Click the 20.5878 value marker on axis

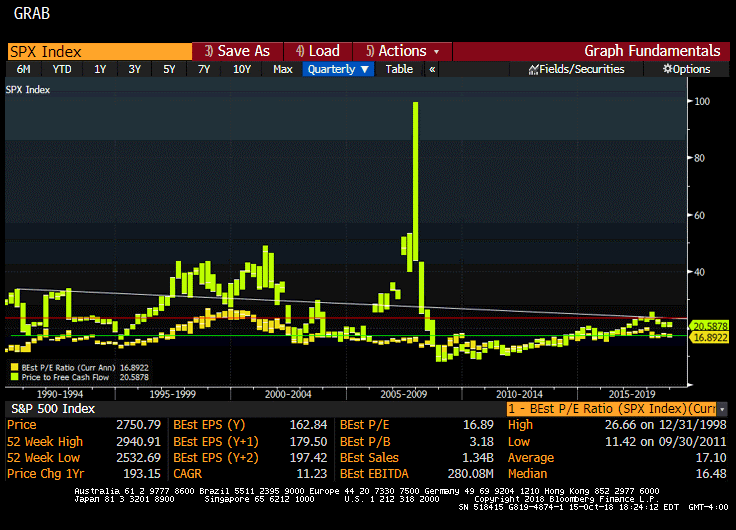709,326
